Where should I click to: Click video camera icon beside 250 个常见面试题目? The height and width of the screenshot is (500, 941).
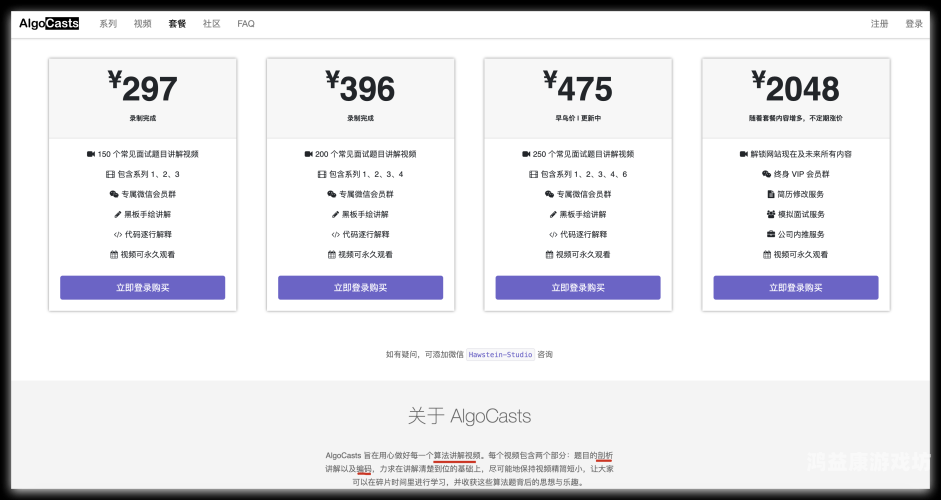tap(526, 154)
